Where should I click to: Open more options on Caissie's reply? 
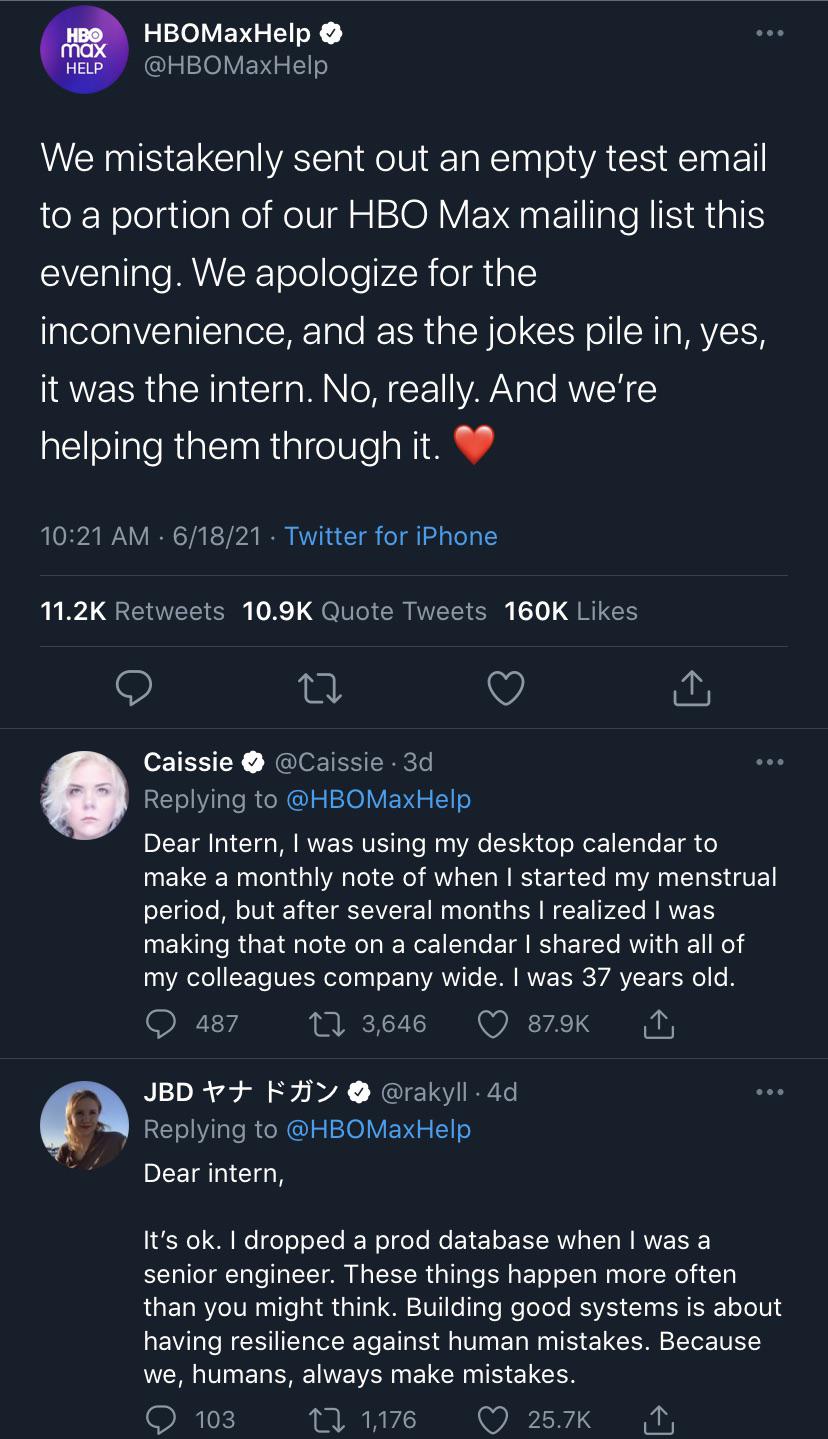[769, 761]
